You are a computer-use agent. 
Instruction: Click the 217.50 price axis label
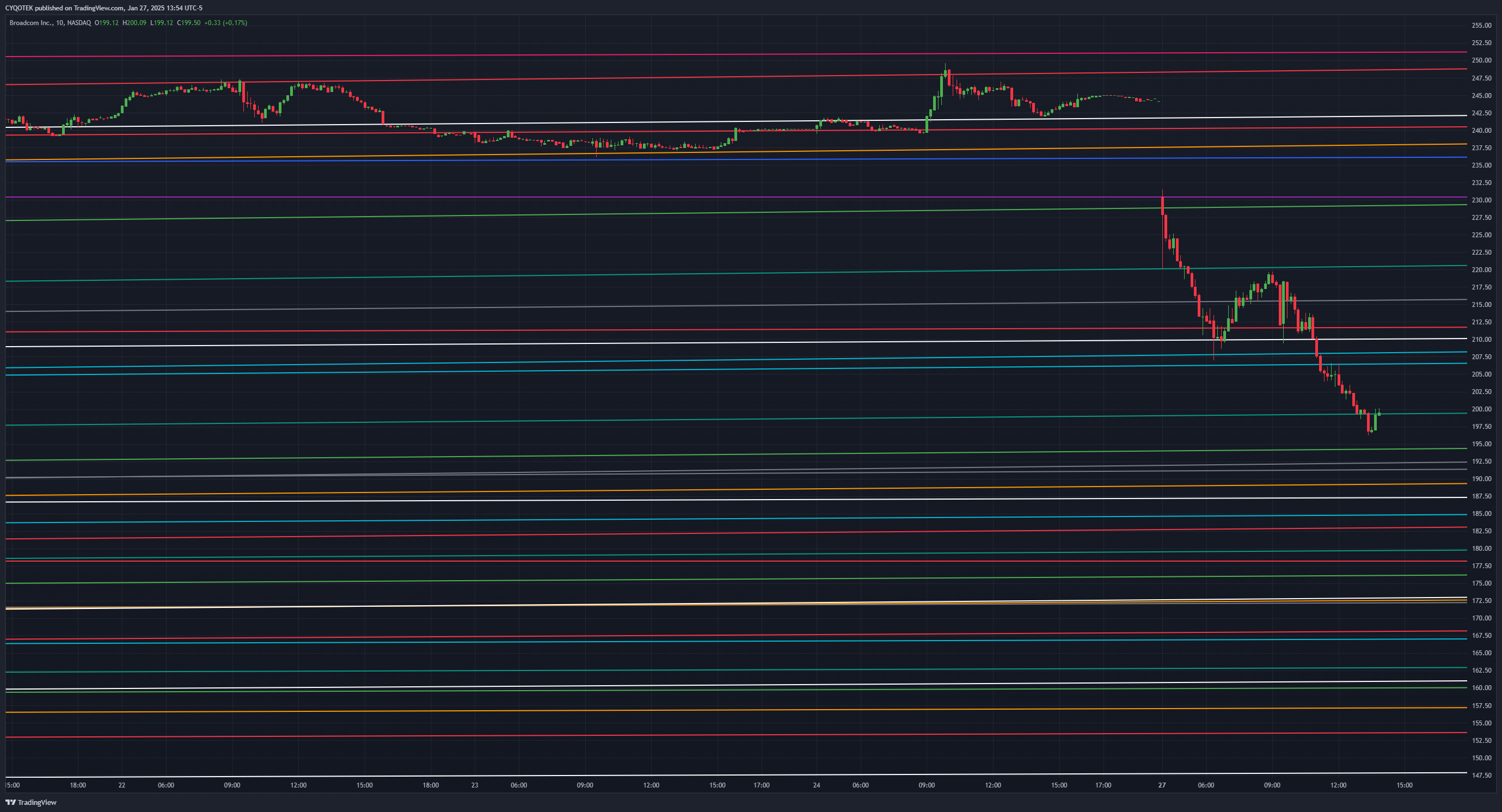click(x=1482, y=287)
